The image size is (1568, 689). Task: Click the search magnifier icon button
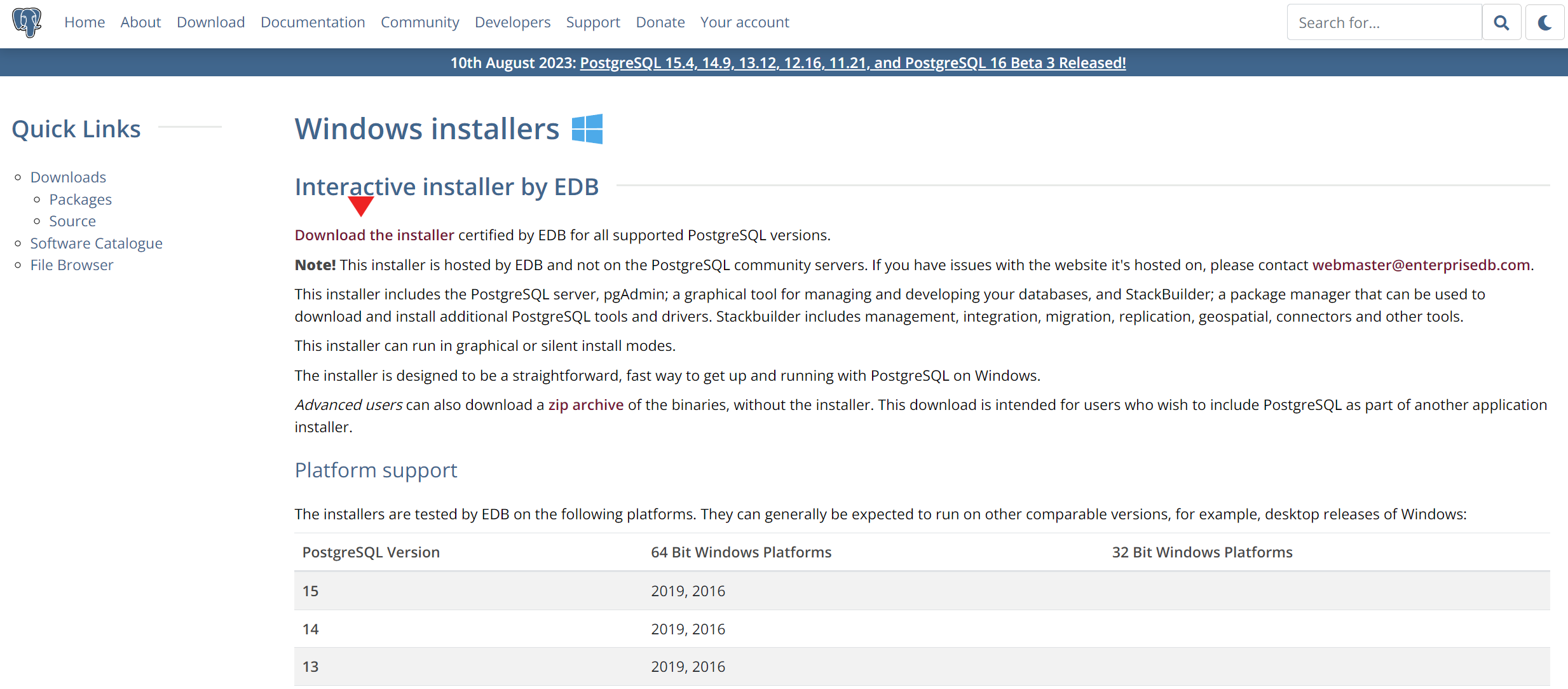click(x=1501, y=23)
